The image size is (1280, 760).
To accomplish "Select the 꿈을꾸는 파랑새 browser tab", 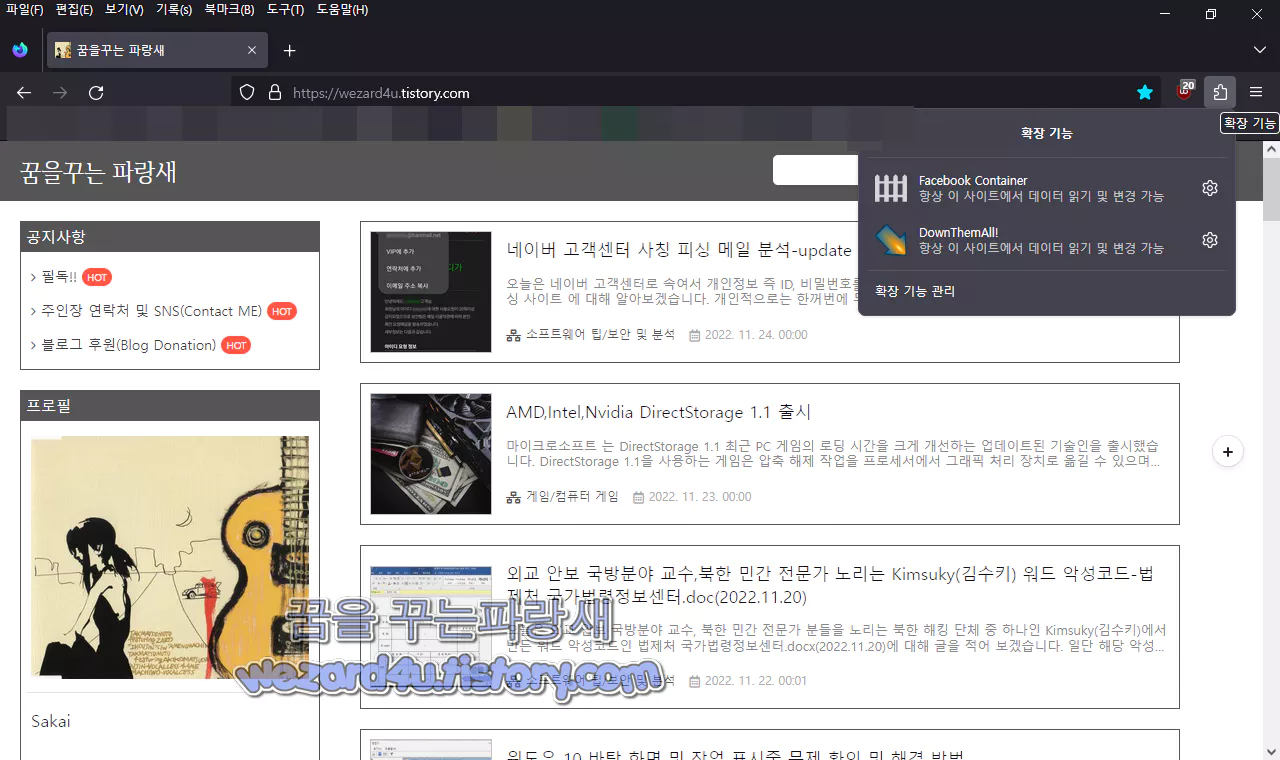I will click(157, 50).
